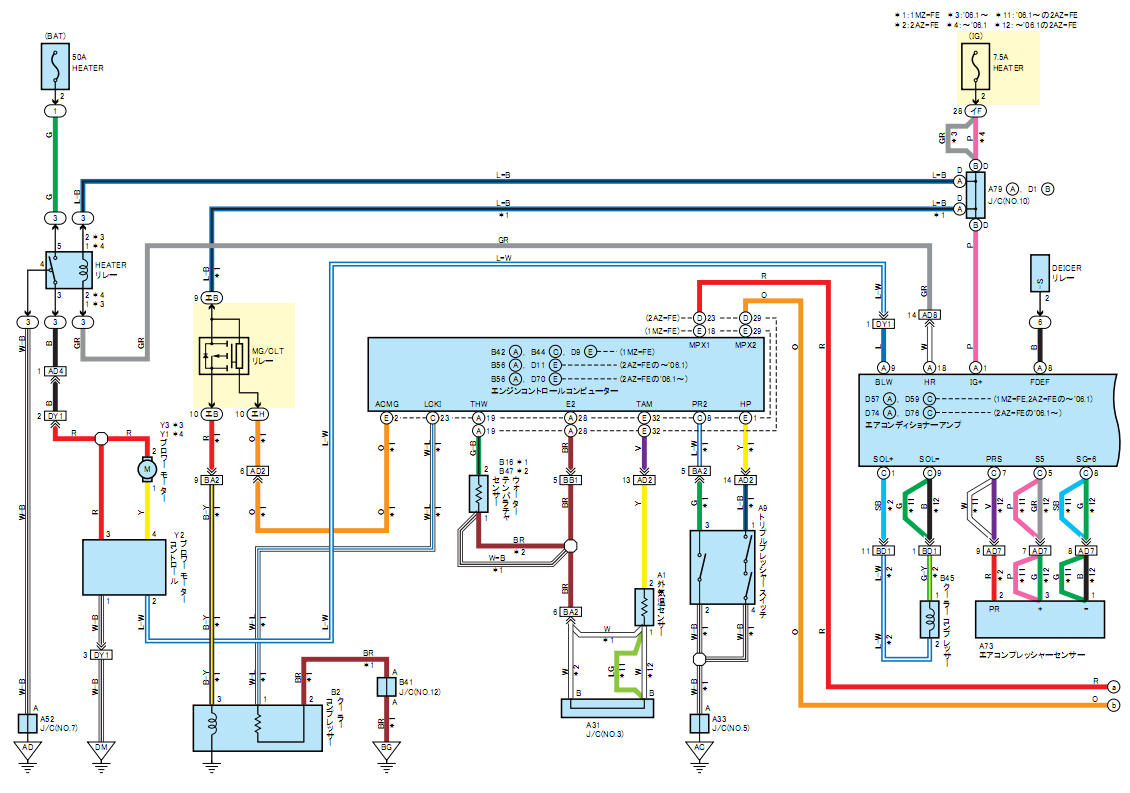Click the PR terminal of the A73 sensor
This screenshot has width=1130, height=793.
tap(994, 609)
